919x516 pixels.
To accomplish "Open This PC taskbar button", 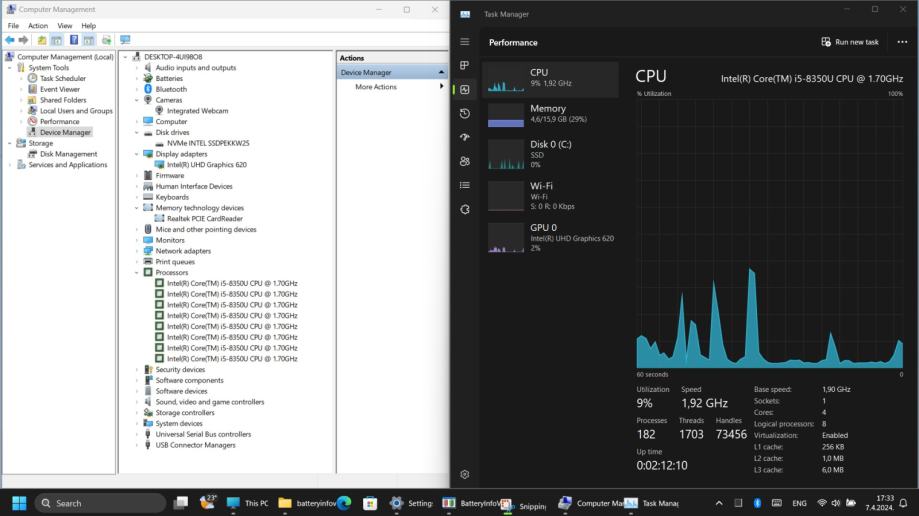I will (x=248, y=503).
